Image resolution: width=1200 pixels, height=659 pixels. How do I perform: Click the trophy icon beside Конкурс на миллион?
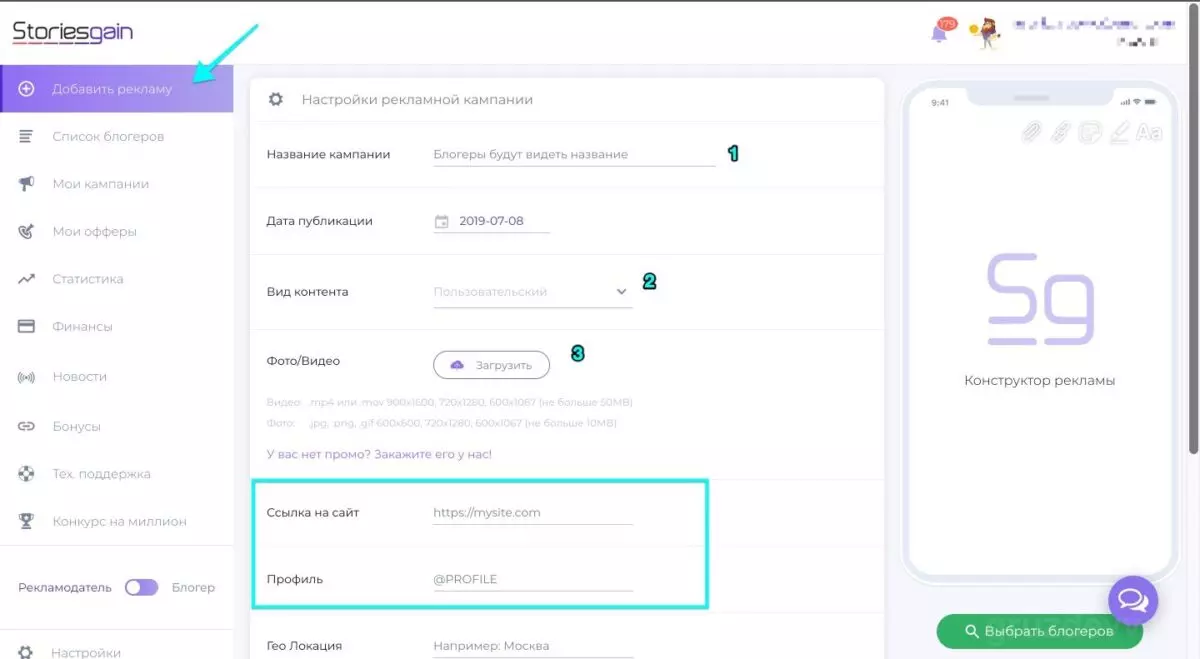27,521
